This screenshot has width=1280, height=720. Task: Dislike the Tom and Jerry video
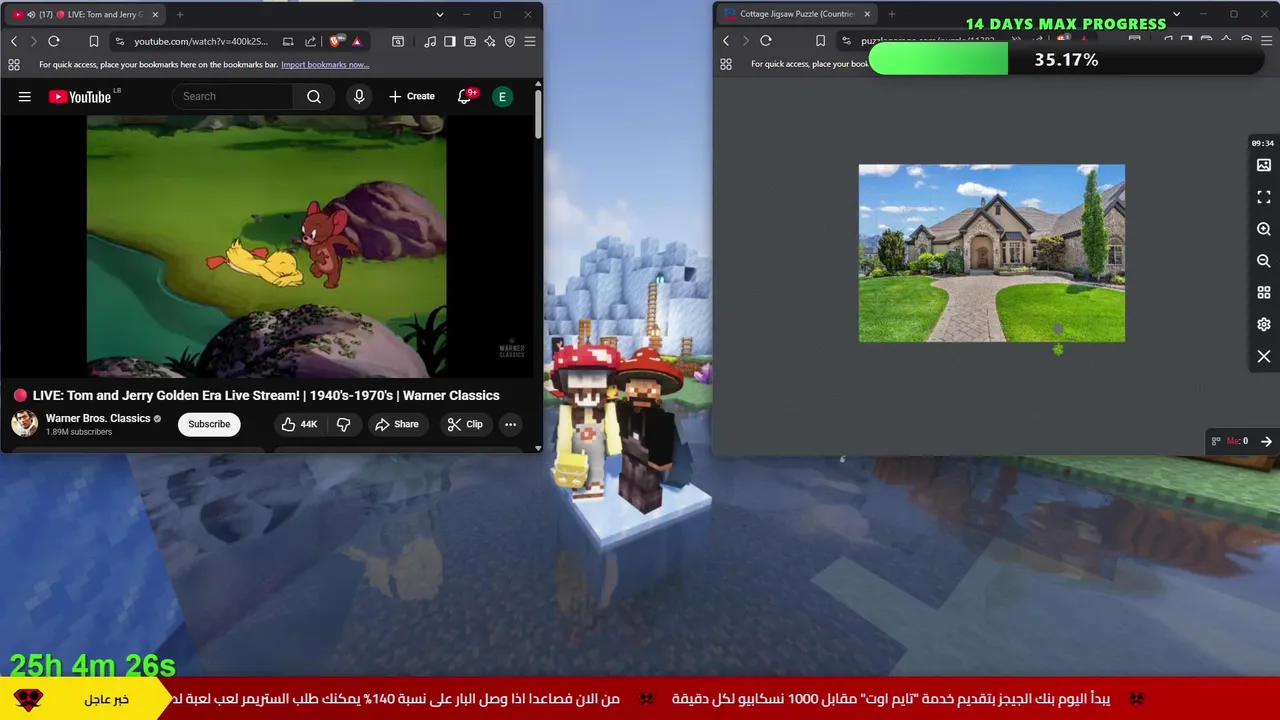pos(343,424)
